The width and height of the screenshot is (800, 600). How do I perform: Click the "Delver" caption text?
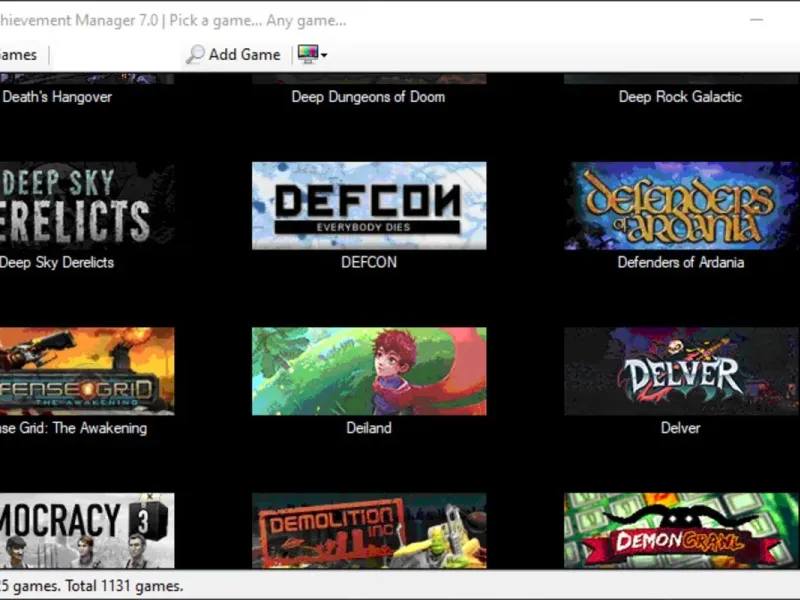point(681,428)
